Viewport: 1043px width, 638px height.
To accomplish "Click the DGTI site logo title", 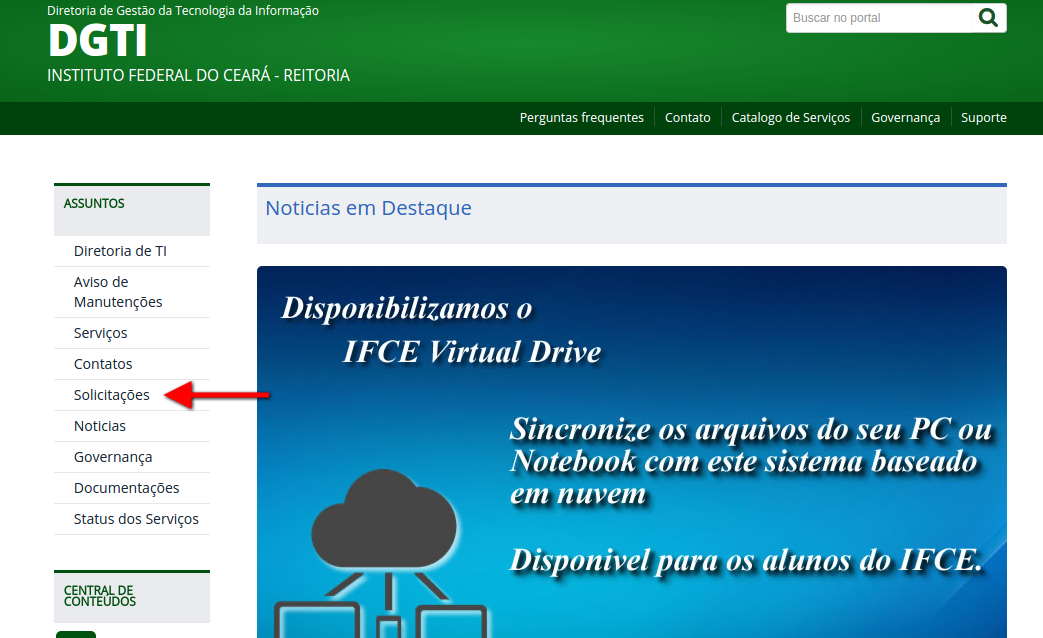I will point(97,41).
